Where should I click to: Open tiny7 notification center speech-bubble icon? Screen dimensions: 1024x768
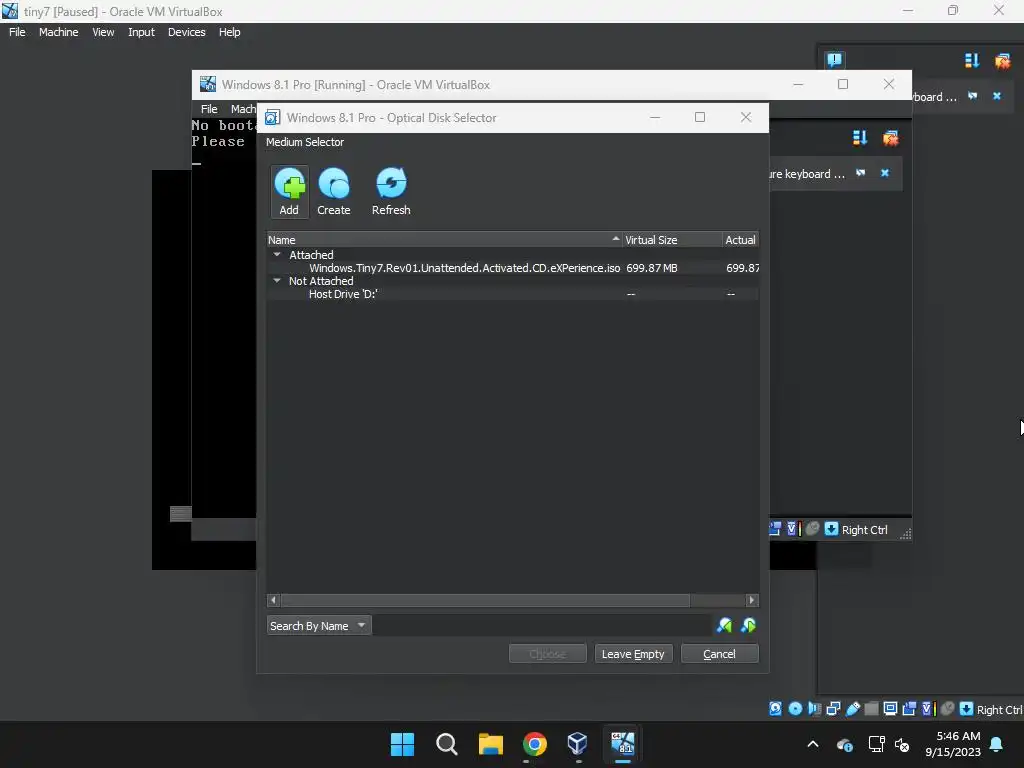pos(834,60)
